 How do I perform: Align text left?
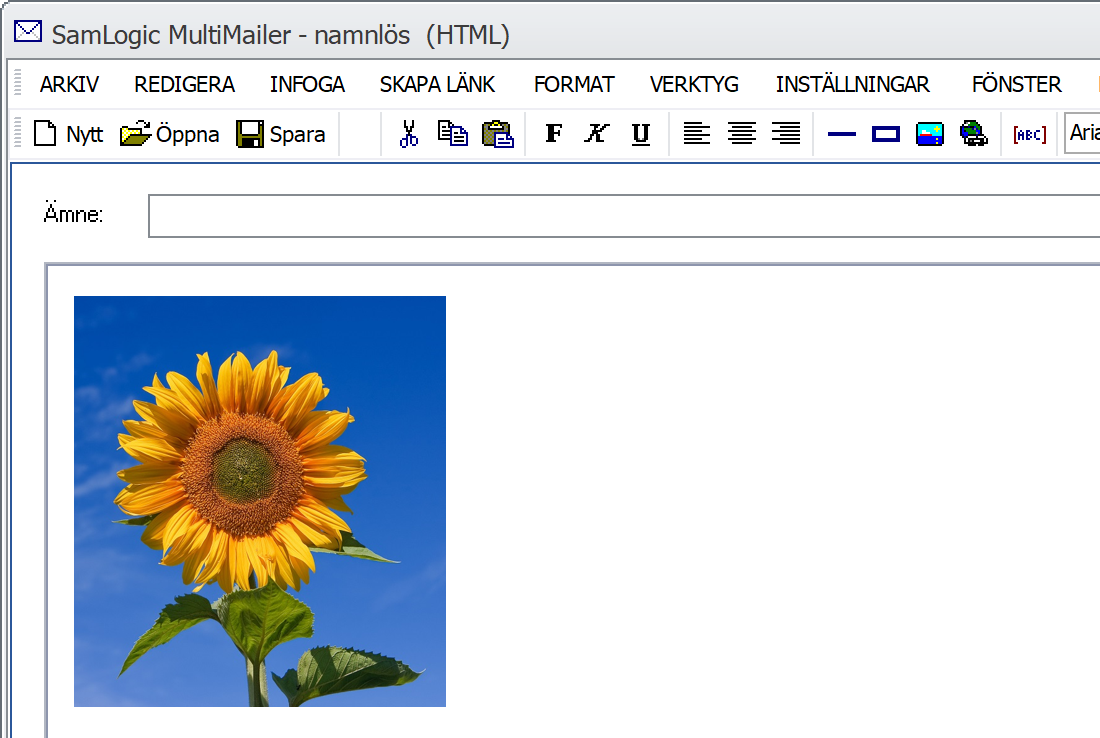[x=697, y=133]
